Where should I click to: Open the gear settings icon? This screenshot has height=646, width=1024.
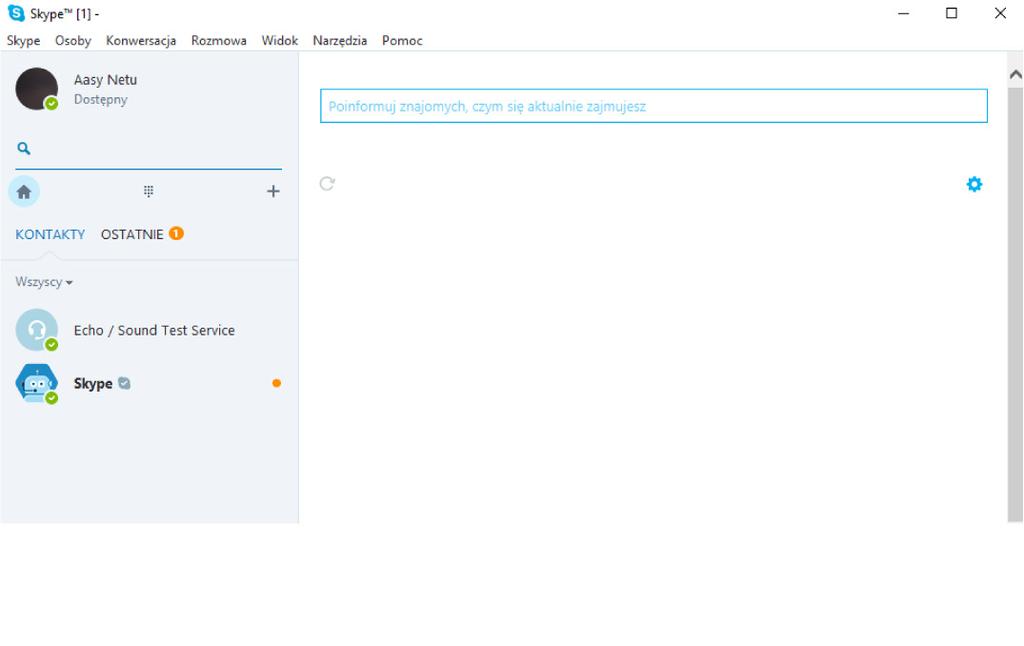pyautogui.click(x=974, y=184)
